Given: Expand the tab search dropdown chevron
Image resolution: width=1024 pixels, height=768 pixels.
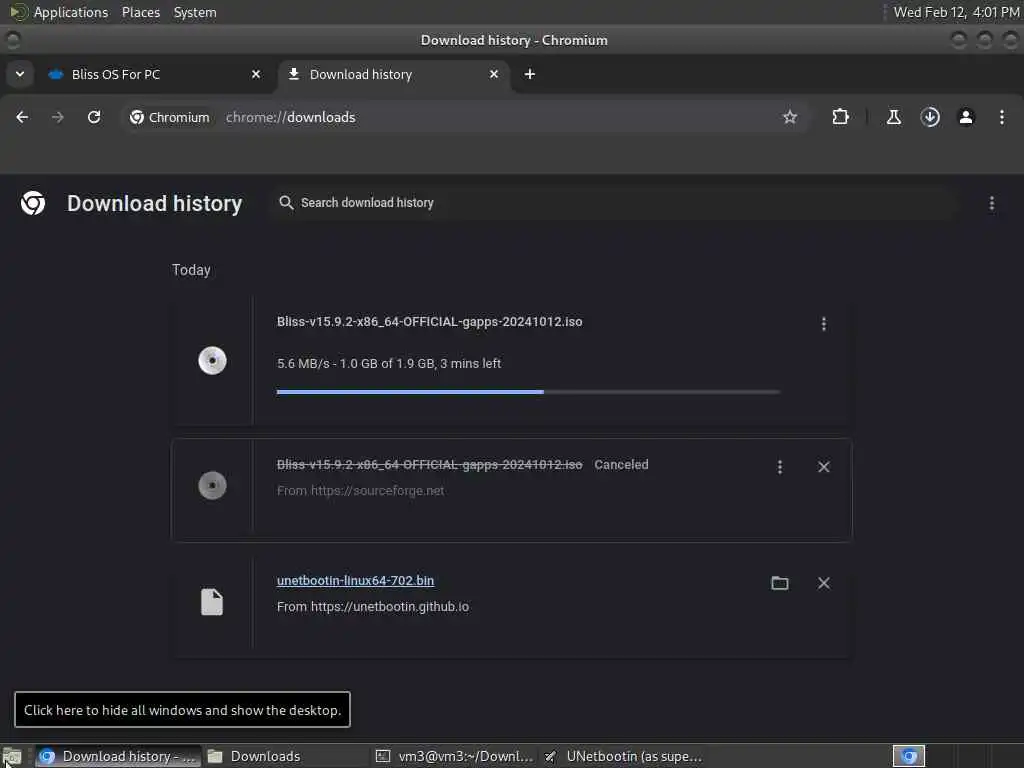Looking at the screenshot, I should 20,74.
